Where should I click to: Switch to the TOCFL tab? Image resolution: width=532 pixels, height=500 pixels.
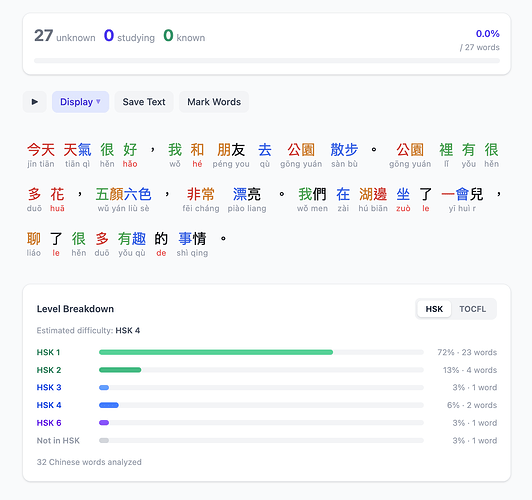click(x=472, y=309)
